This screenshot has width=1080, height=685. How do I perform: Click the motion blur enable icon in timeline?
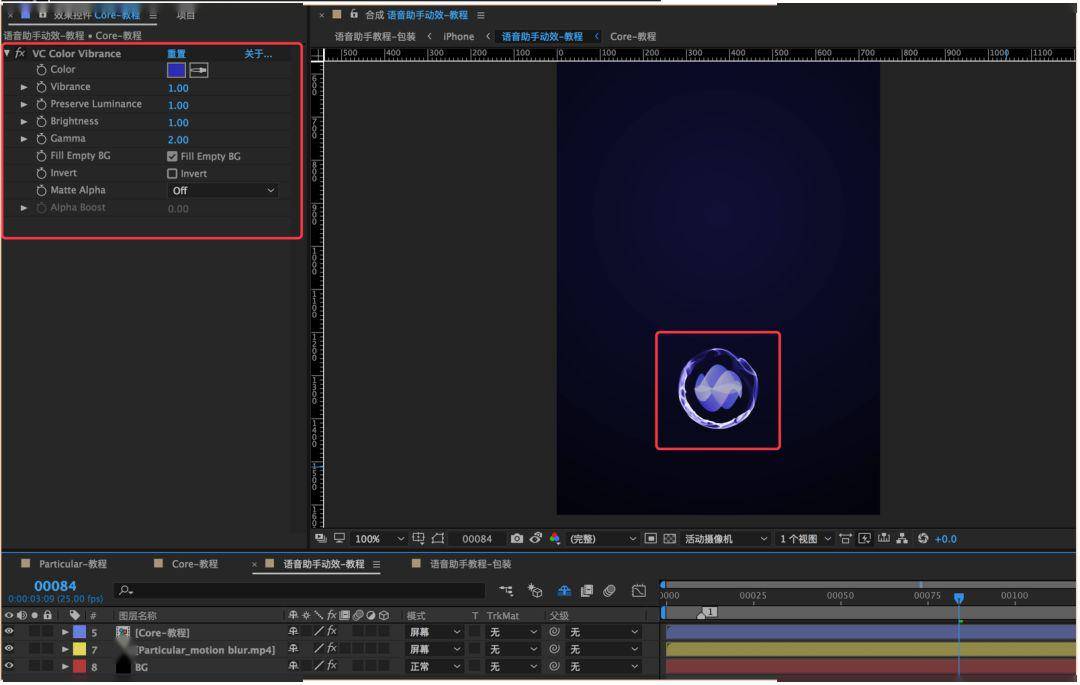click(609, 591)
